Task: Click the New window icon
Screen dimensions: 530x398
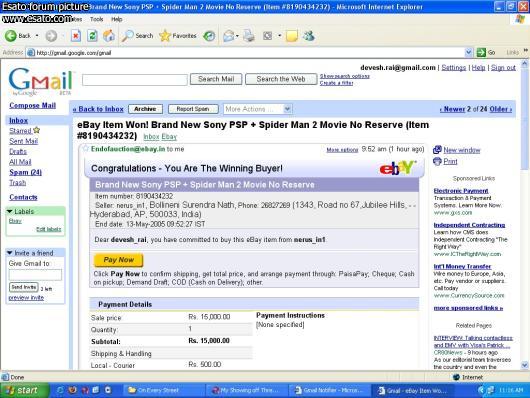Action: (437, 150)
